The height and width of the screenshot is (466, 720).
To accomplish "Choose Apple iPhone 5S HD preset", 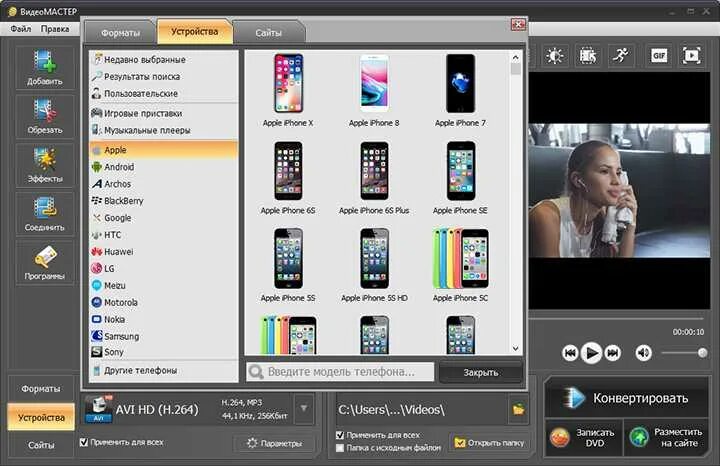I will pos(374,265).
